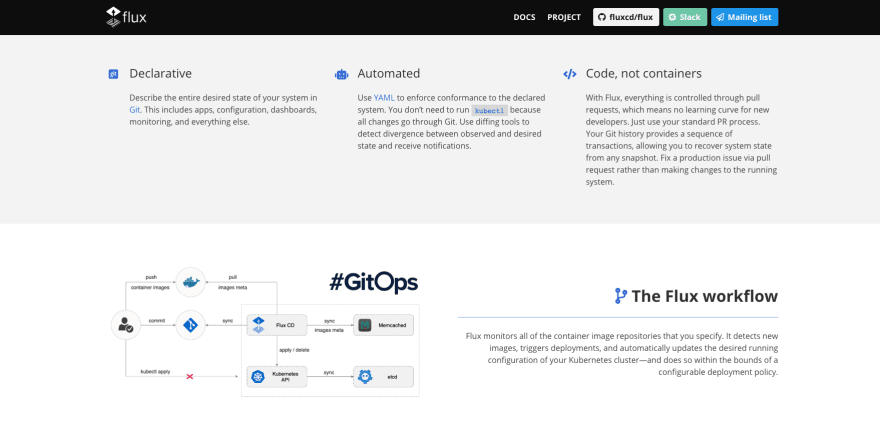Click the #GitOps title in diagram
The image size is (880, 436).
[x=373, y=283]
